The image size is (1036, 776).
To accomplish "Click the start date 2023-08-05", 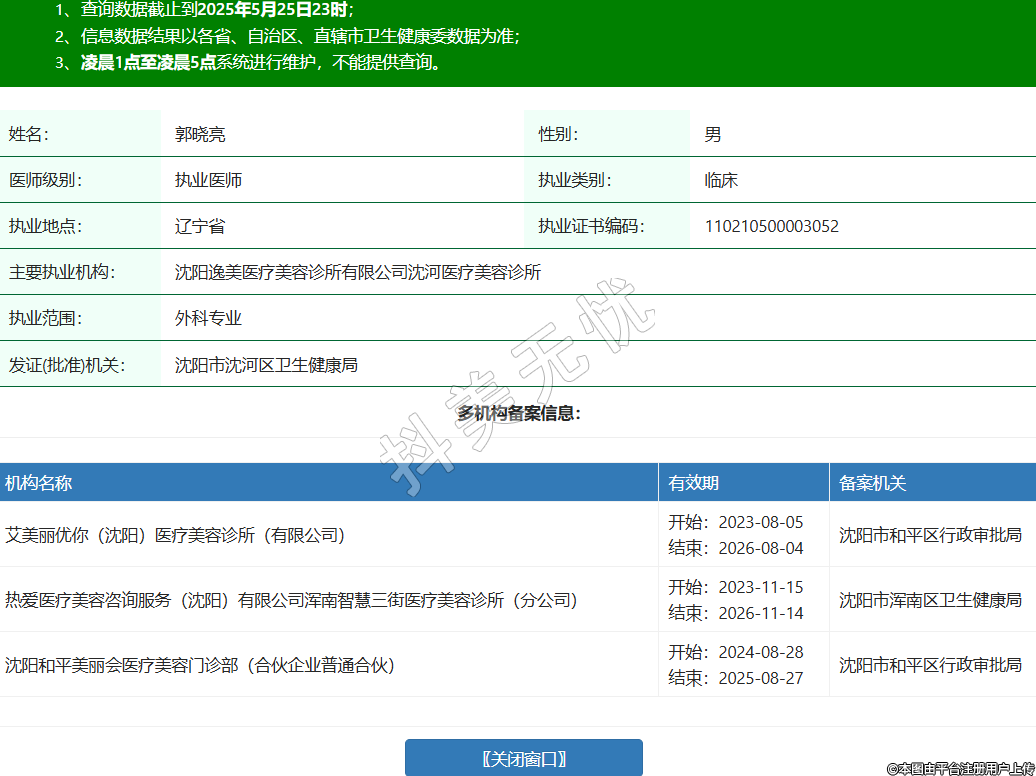I will tap(760, 522).
